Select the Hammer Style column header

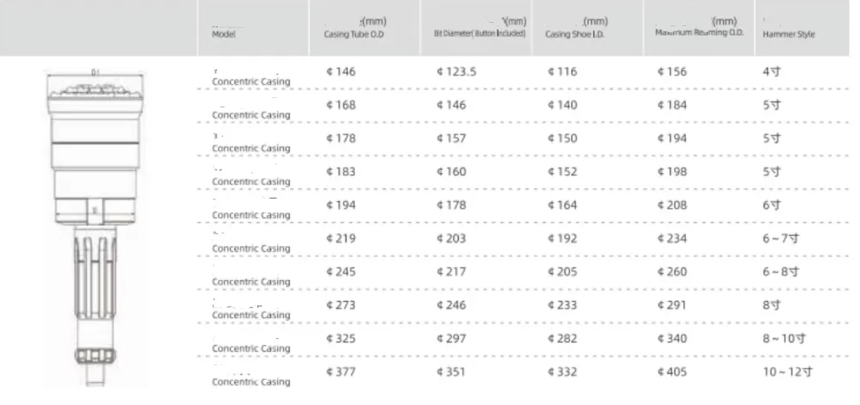coord(789,33)
